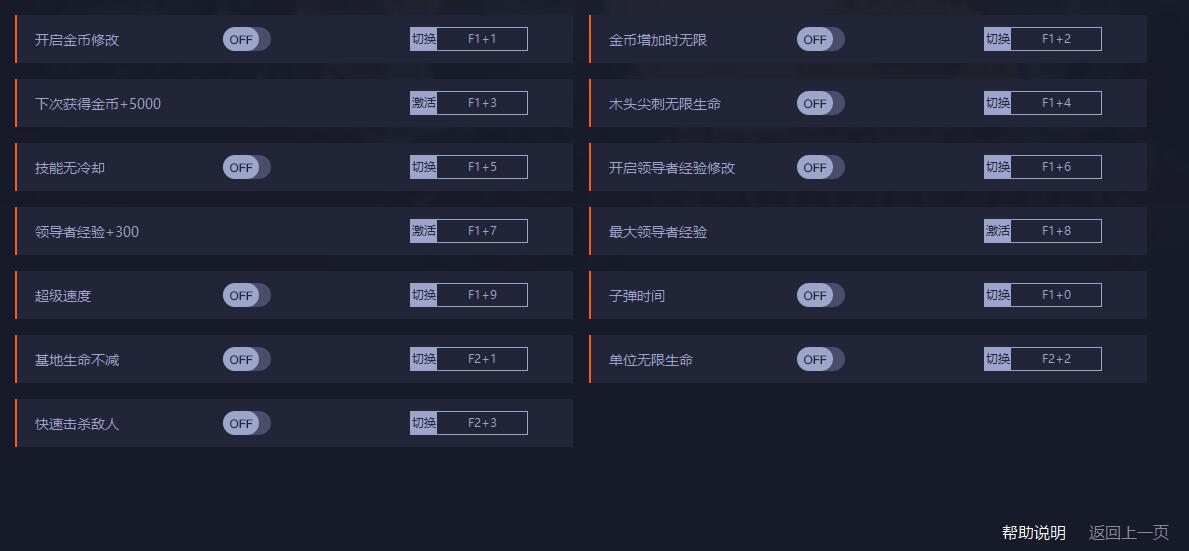Select the F1+4 hotkey box
The height and width of the screenshot is (551, 1189).
point(1056,103)
